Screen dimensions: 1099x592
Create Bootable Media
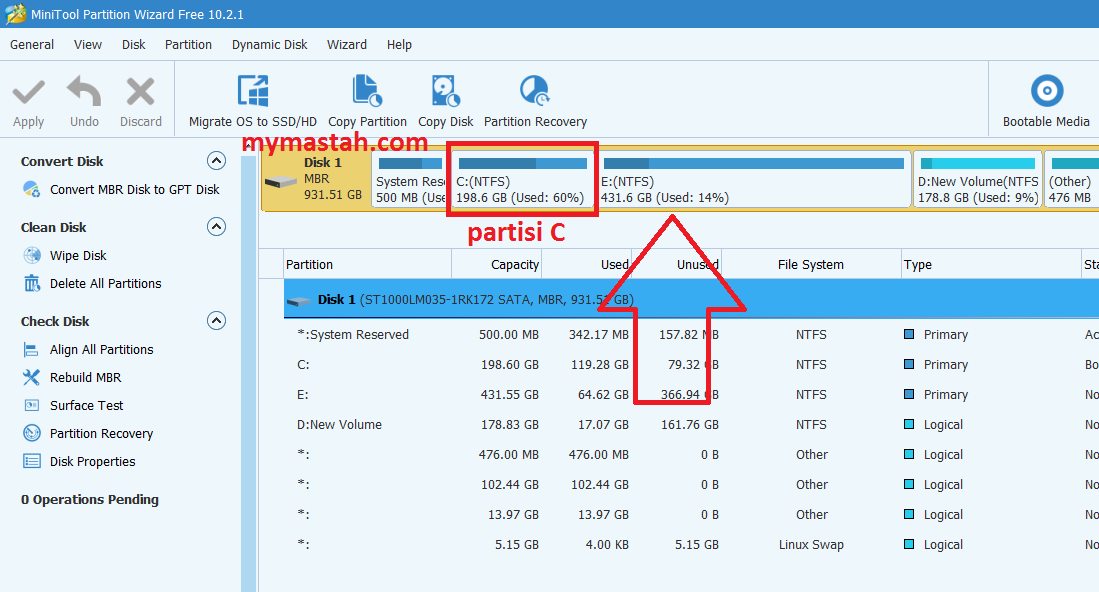(x=1046, y=102)
